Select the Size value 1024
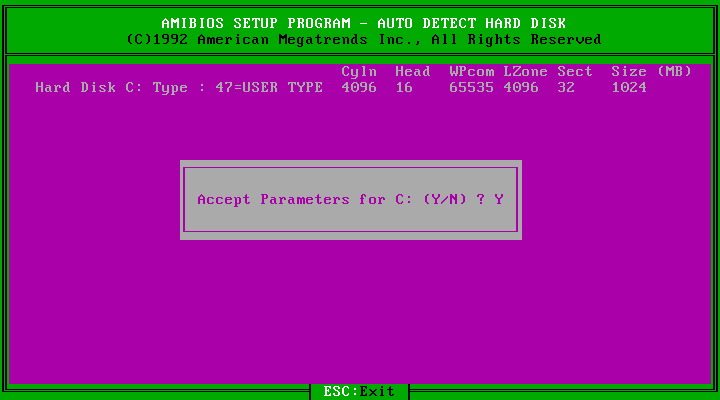 (x=629, y=87)
